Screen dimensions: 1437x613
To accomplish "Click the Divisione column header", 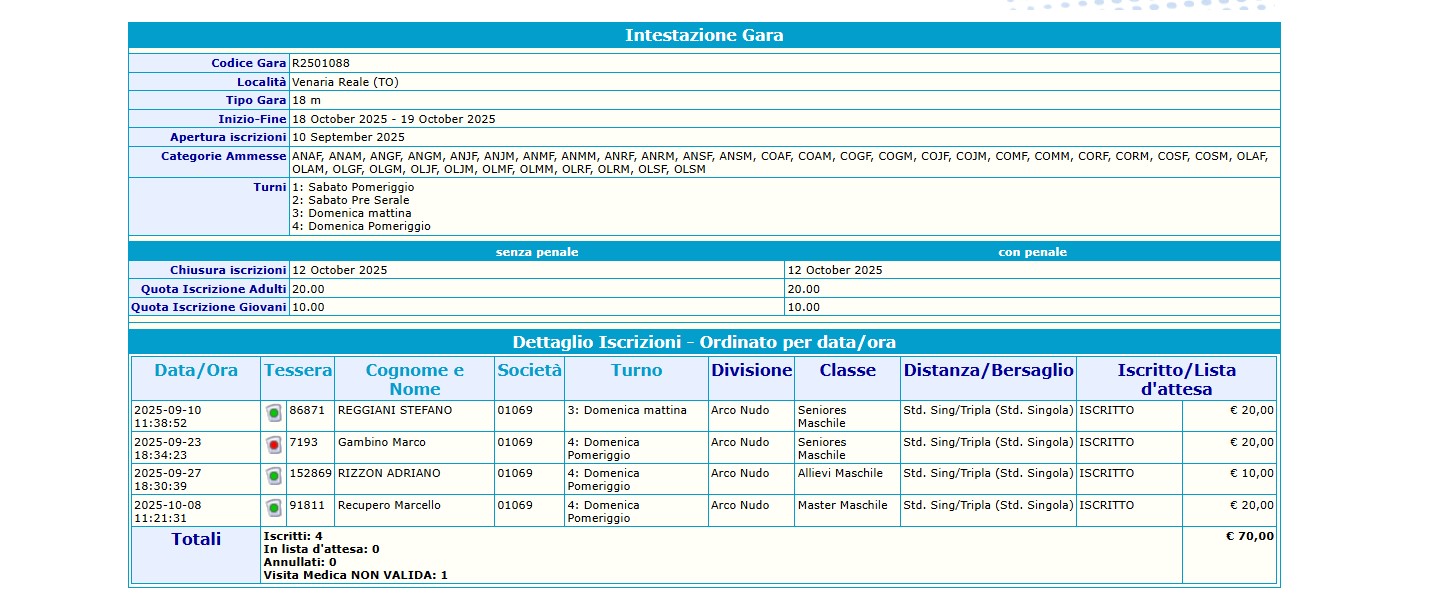I will tap(752, 370).
